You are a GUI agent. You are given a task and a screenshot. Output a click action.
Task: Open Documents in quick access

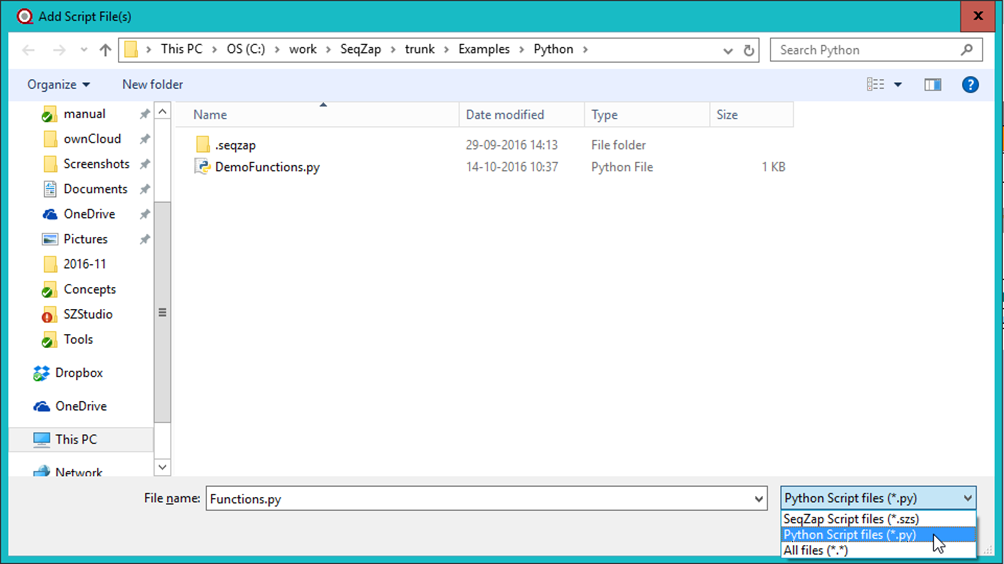point(95,189)
